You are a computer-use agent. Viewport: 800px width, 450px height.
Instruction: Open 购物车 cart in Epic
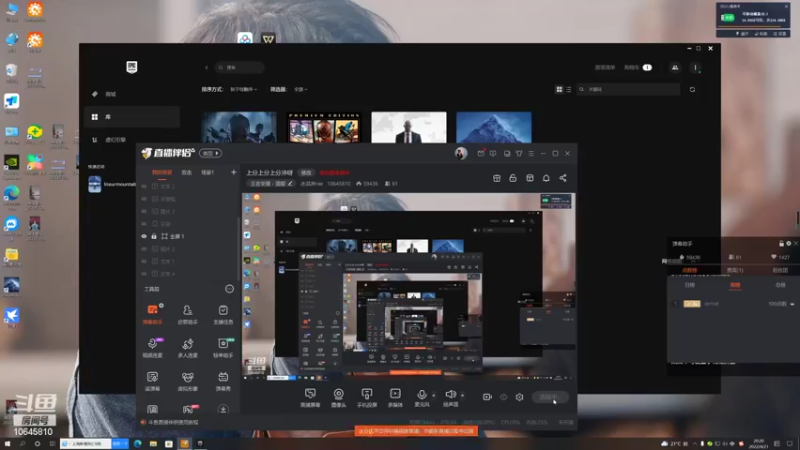(638, 67)
